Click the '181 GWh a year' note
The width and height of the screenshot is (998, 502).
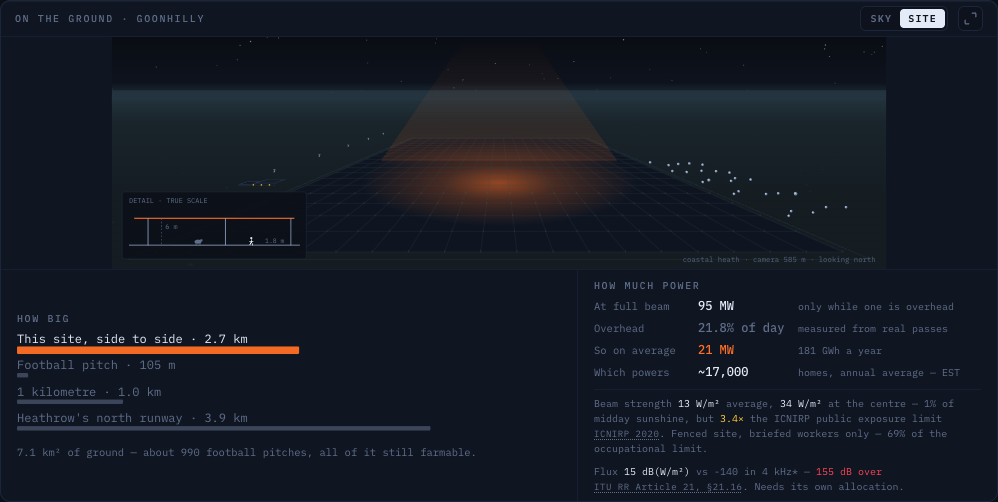point(840,351)
